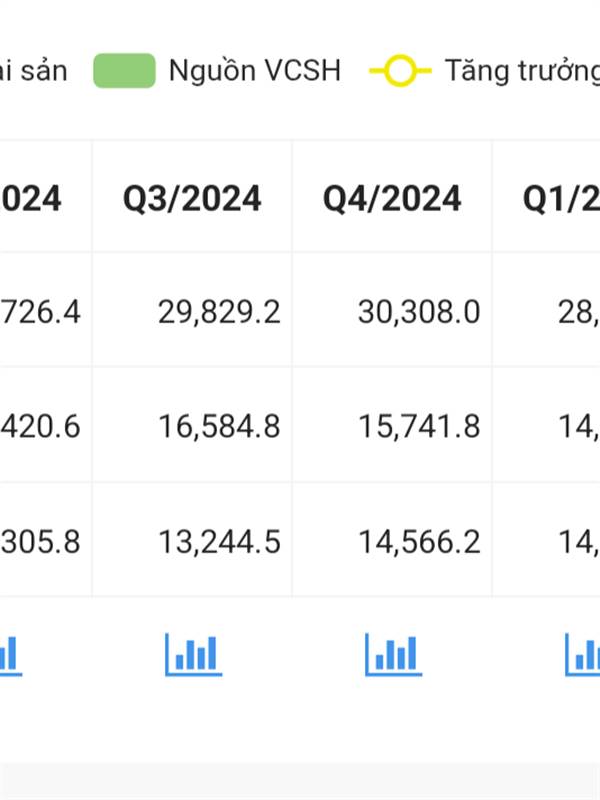
Task: Toggle the cut-off 'ai sản' legend label
Action: point(34,71)
